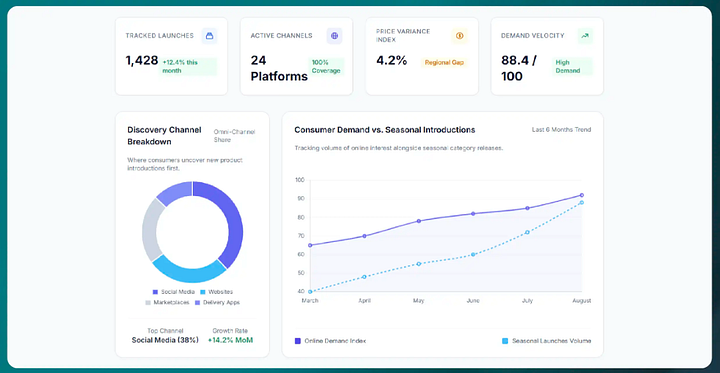This screenshot has width=720, height=373.
Task: Click the 'High Demand' badge
Action: click(x=573, y=67)
